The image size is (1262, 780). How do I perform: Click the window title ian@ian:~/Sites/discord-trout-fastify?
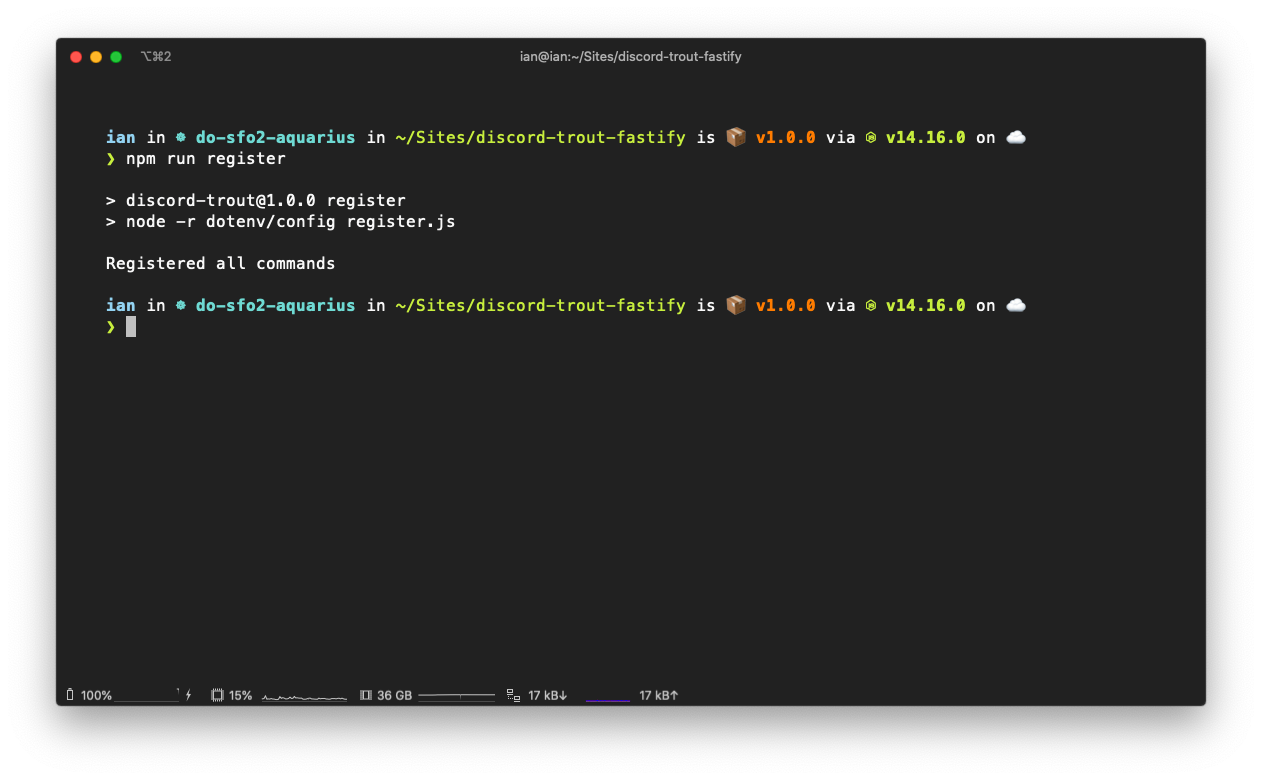(x=630, y=57)
